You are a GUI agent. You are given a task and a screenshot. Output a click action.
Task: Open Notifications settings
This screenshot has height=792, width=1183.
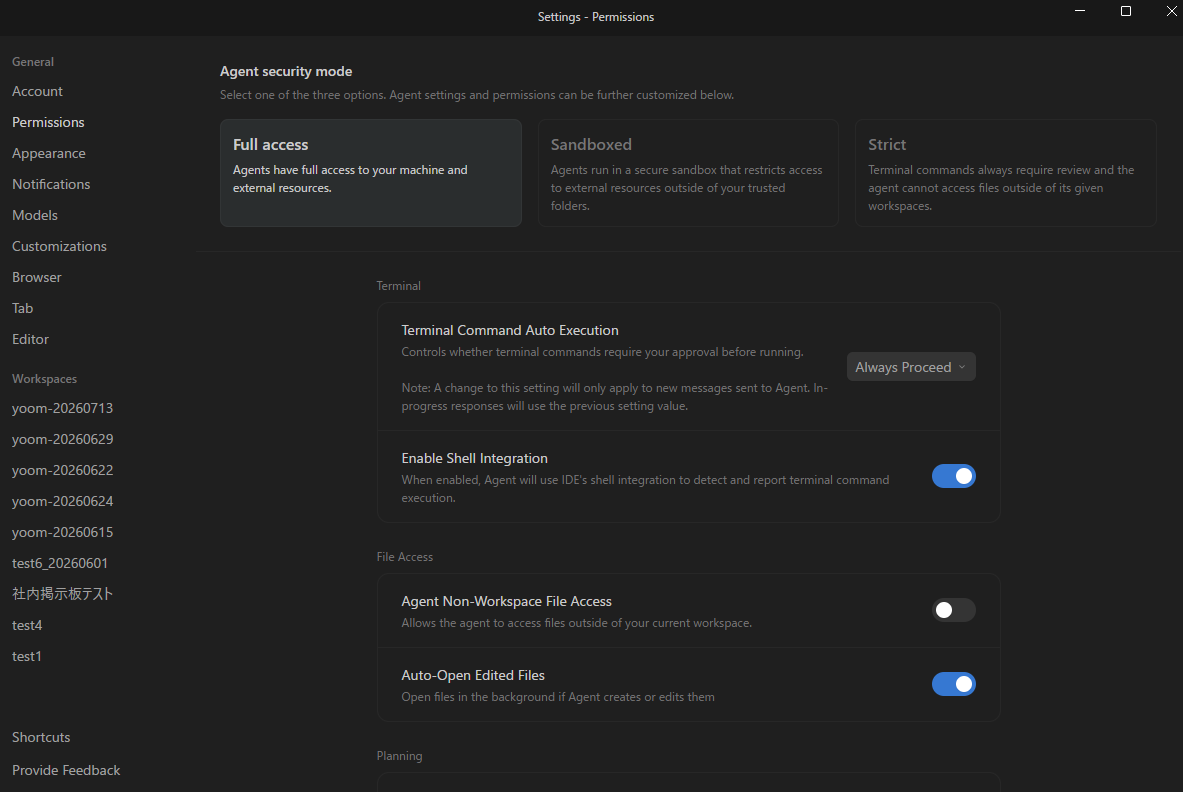point(51,184)
